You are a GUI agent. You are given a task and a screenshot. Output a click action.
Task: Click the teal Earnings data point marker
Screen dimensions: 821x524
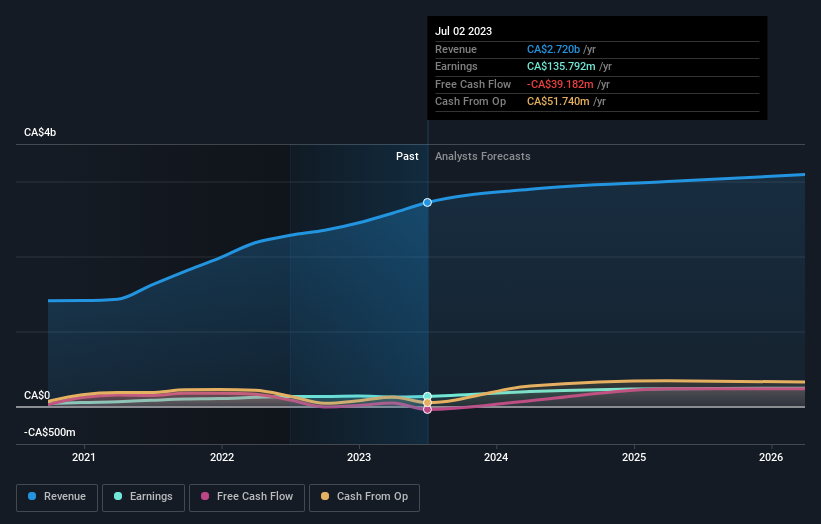point(427,396)
